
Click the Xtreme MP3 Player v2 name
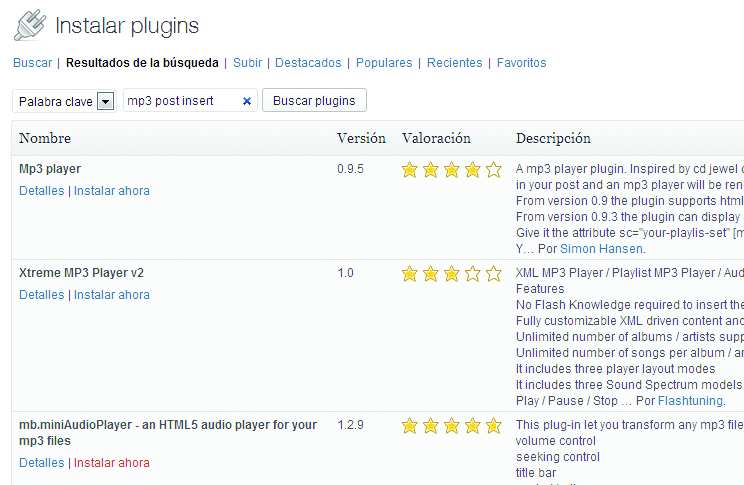[x=81, y=273]
